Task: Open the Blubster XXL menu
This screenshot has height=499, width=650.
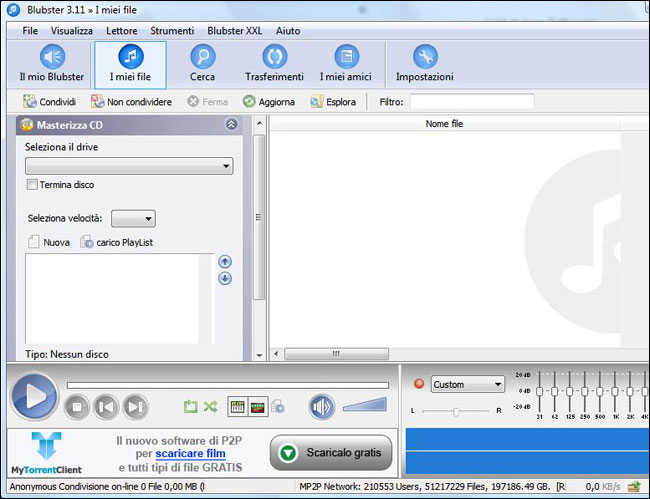Action: pyautogui.click(x=233, y=31)
